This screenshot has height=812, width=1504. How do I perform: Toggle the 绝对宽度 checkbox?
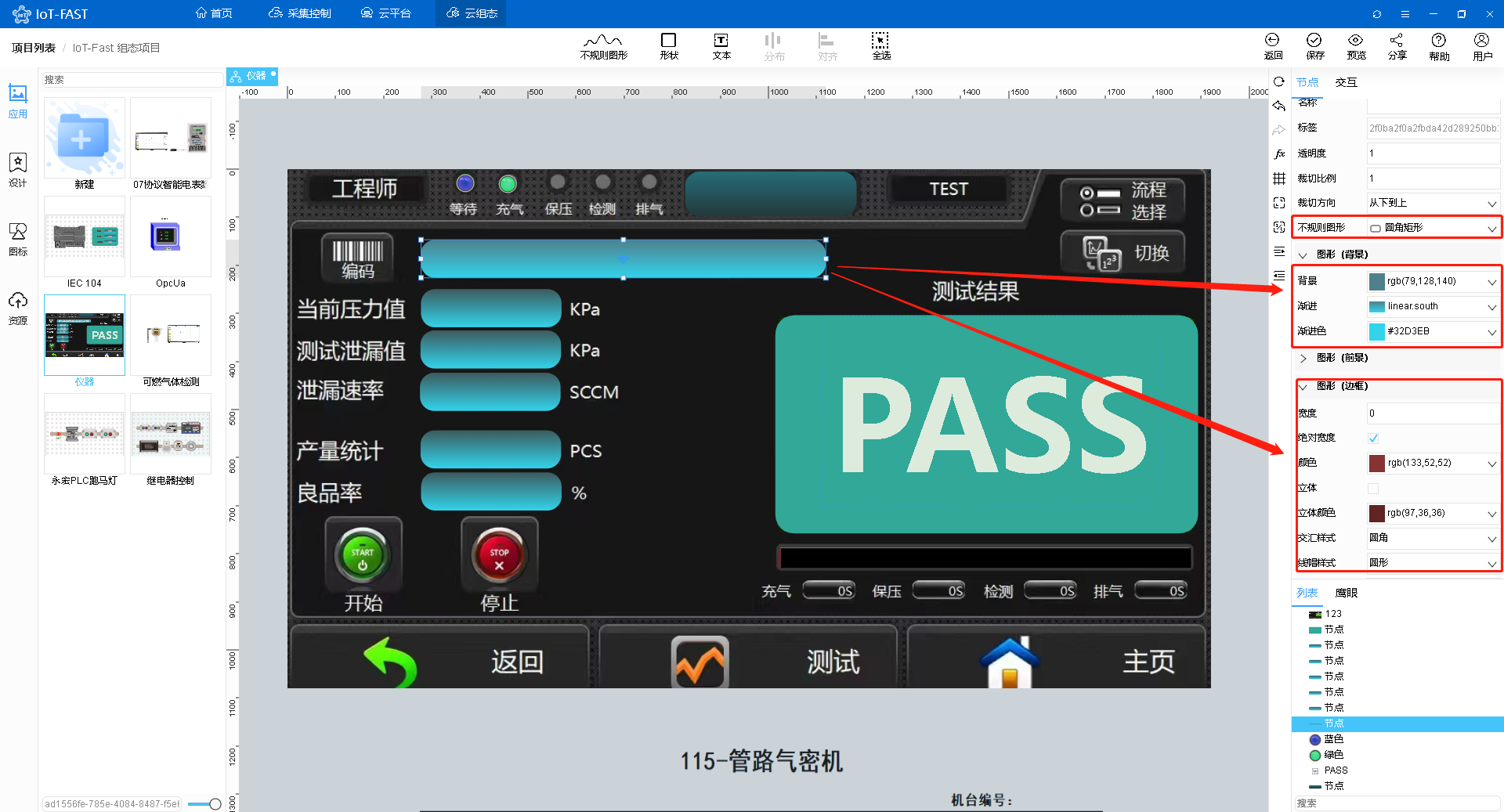pos(1373,438)
